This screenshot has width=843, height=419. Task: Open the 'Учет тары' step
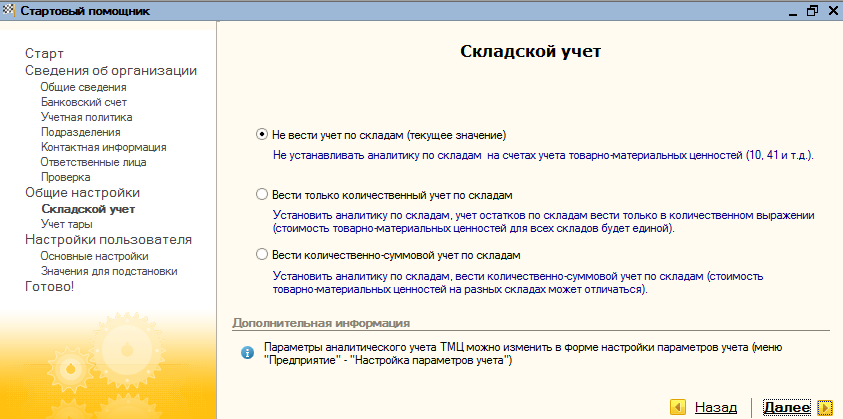(67, 224)
